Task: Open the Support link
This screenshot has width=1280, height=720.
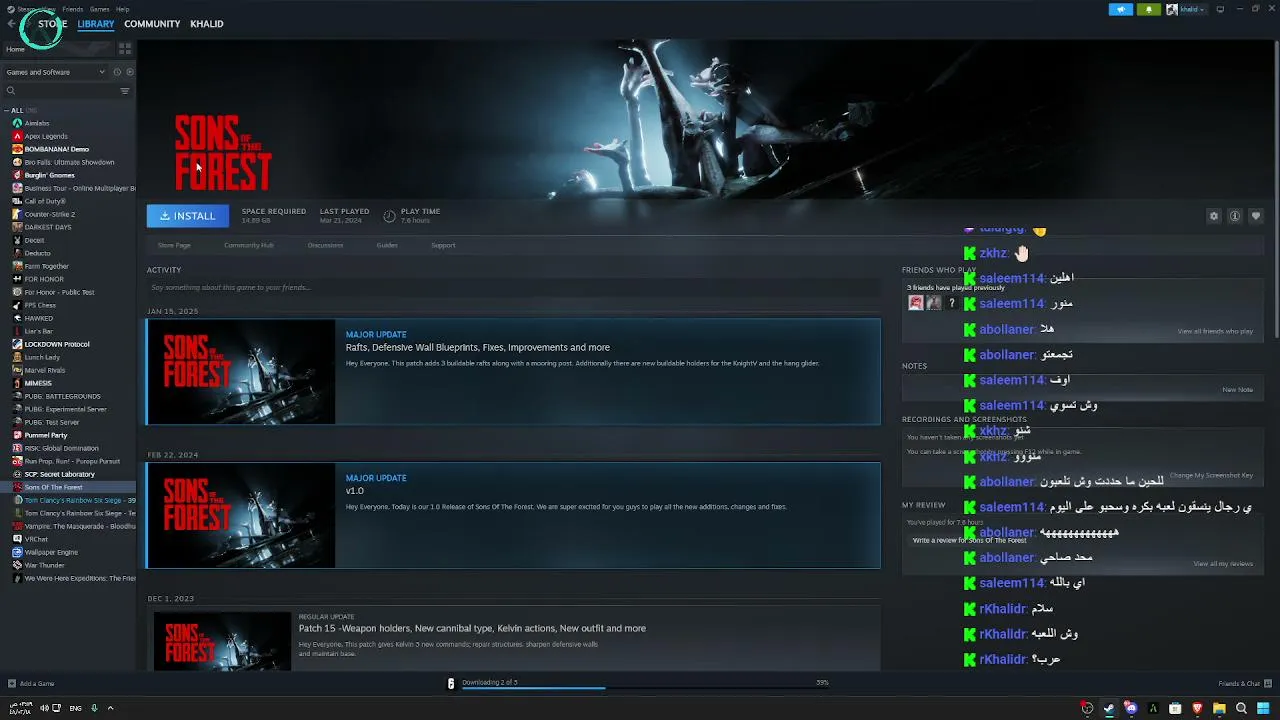Action: (443, 245)
